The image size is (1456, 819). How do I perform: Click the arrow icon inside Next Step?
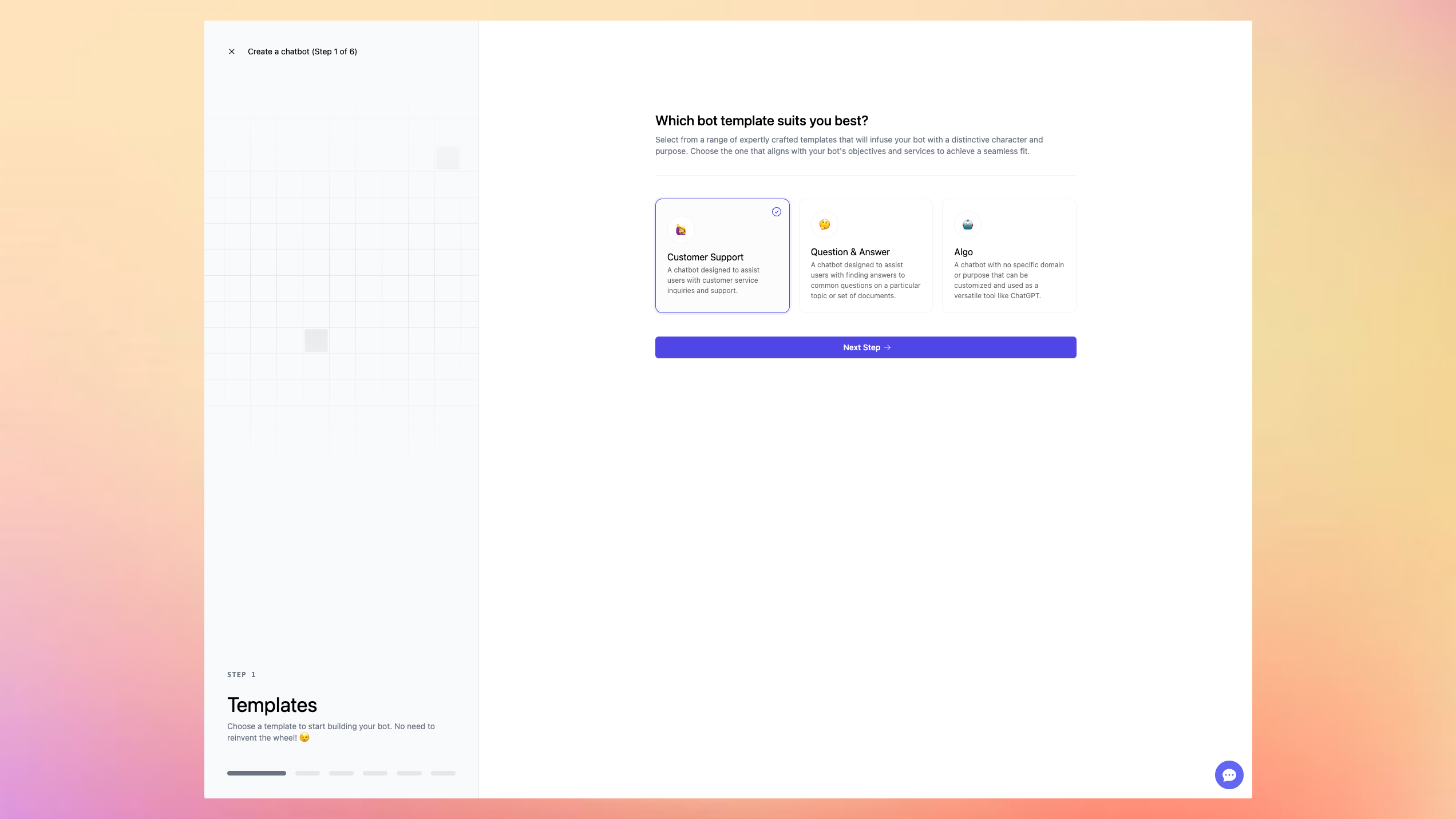click(x=887, y=347)
